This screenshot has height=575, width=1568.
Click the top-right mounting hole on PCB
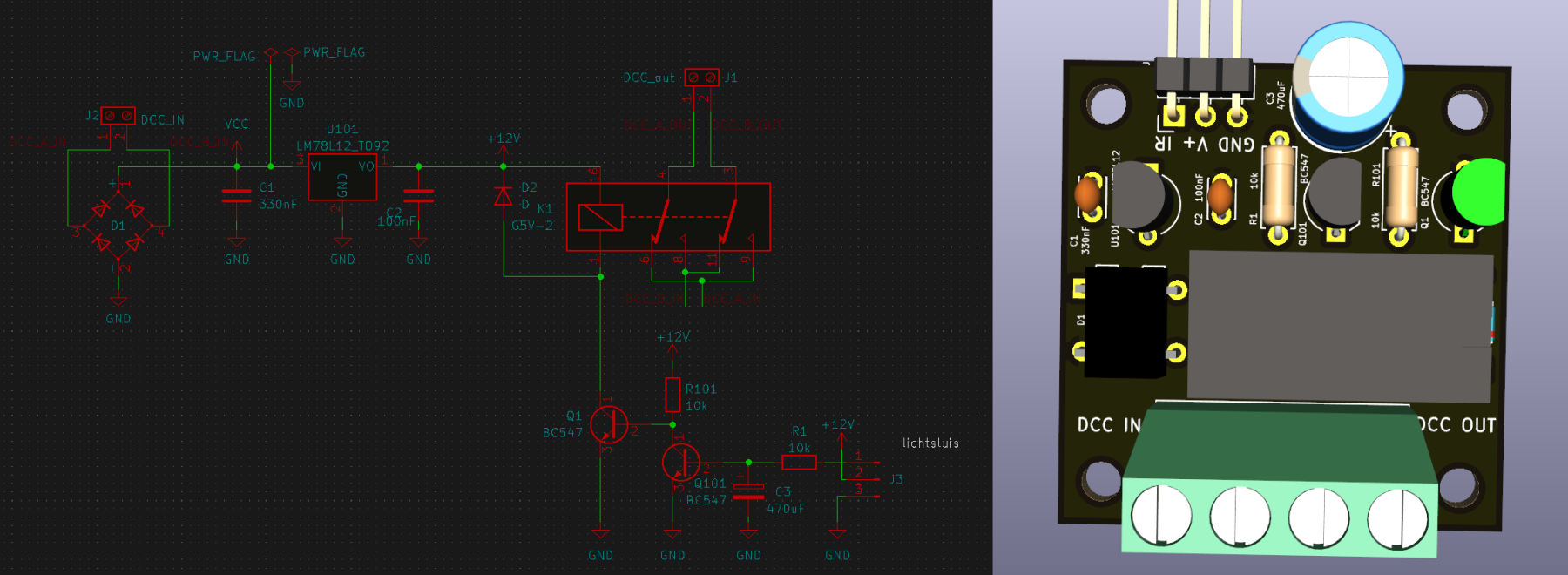point(1466,110)
